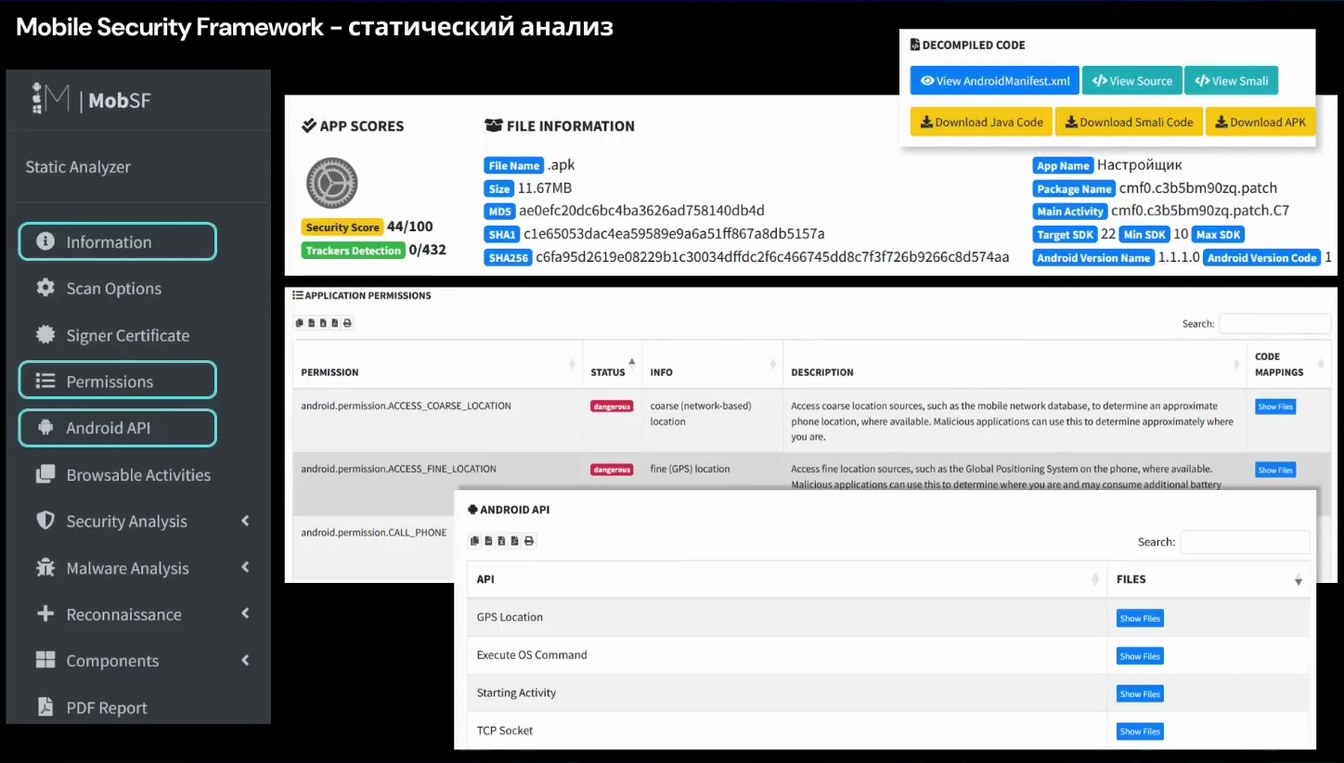Image resolution: width=1344 pixels, height=763 pixels.
Task: Click the Execute OS Command API row text
Action: pos(532,655)
